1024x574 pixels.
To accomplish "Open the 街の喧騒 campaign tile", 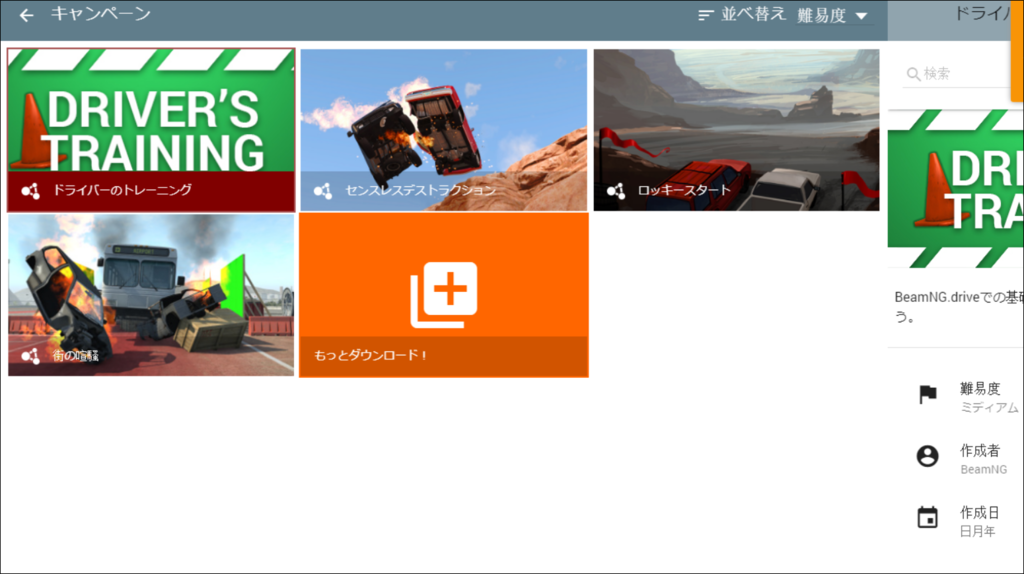I will click(x=151, y=295).
